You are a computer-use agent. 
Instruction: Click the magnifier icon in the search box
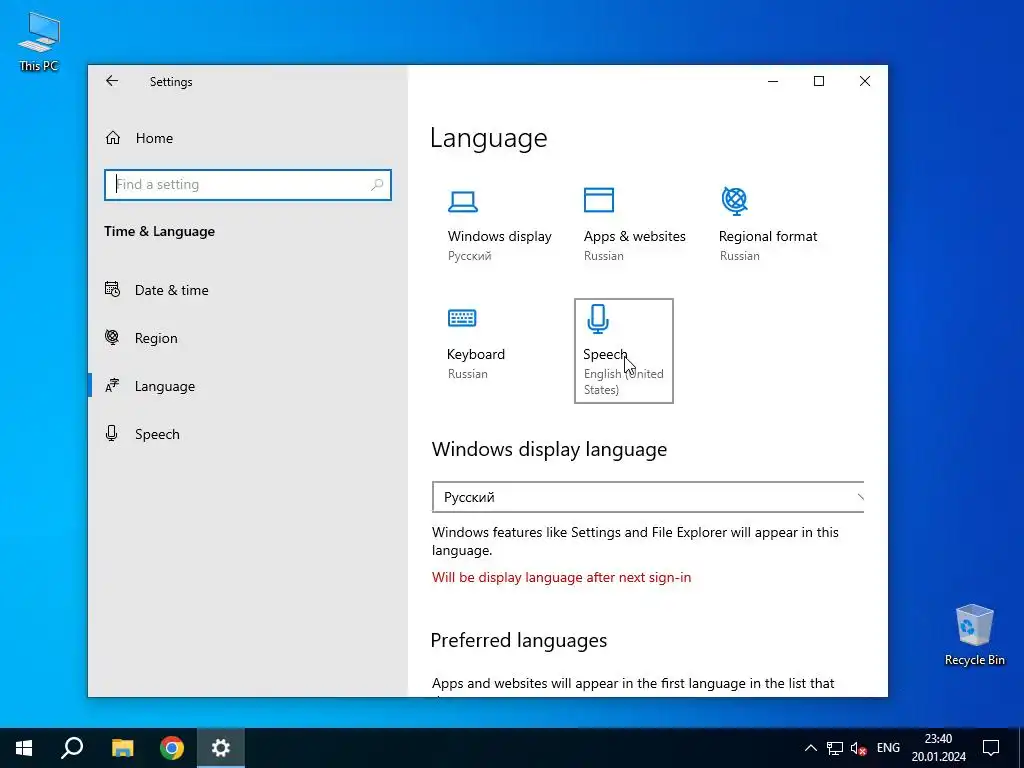click(377, 185)
